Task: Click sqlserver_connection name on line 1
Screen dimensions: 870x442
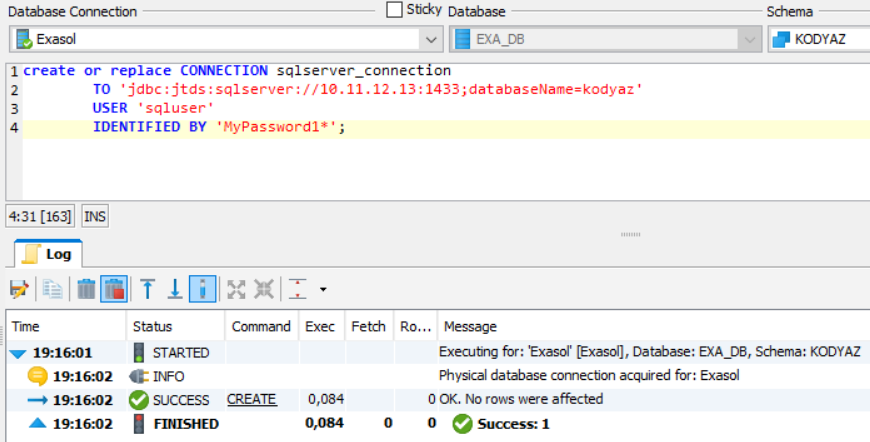Action: click(x=363, y=71)
